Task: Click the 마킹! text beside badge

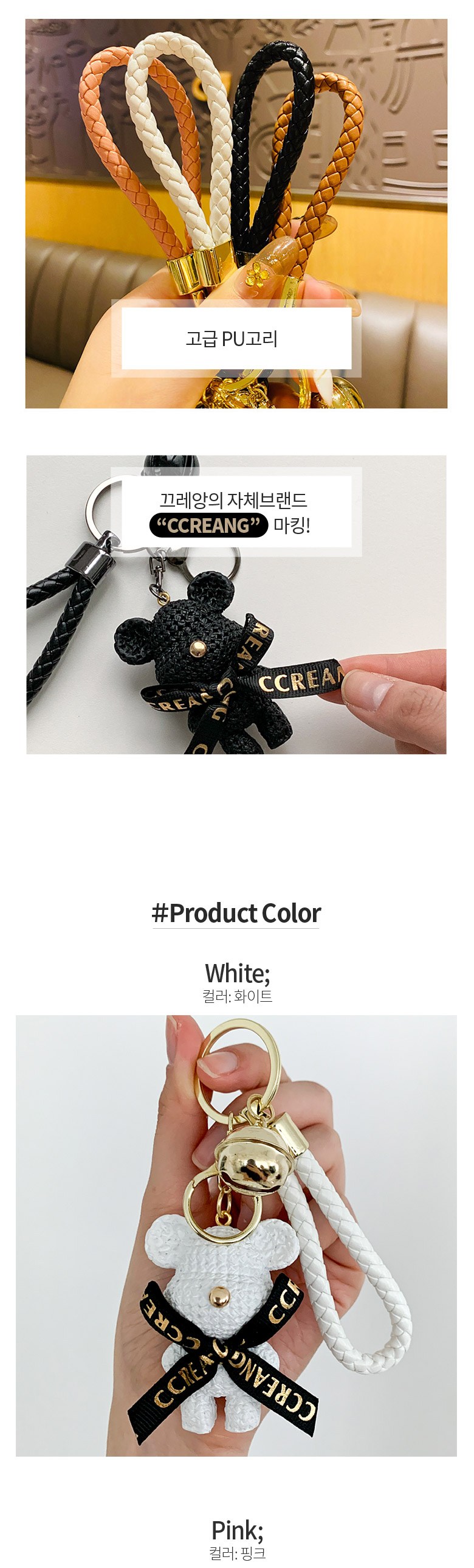Action: click(292, 526)
